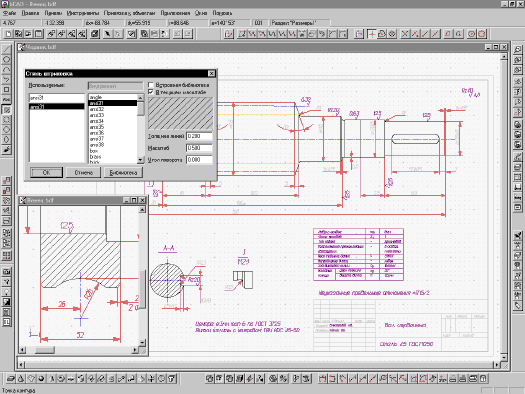Click the 'Угол поворота' value field
This screenshot has width=525, height=394.
coord(199,160)
